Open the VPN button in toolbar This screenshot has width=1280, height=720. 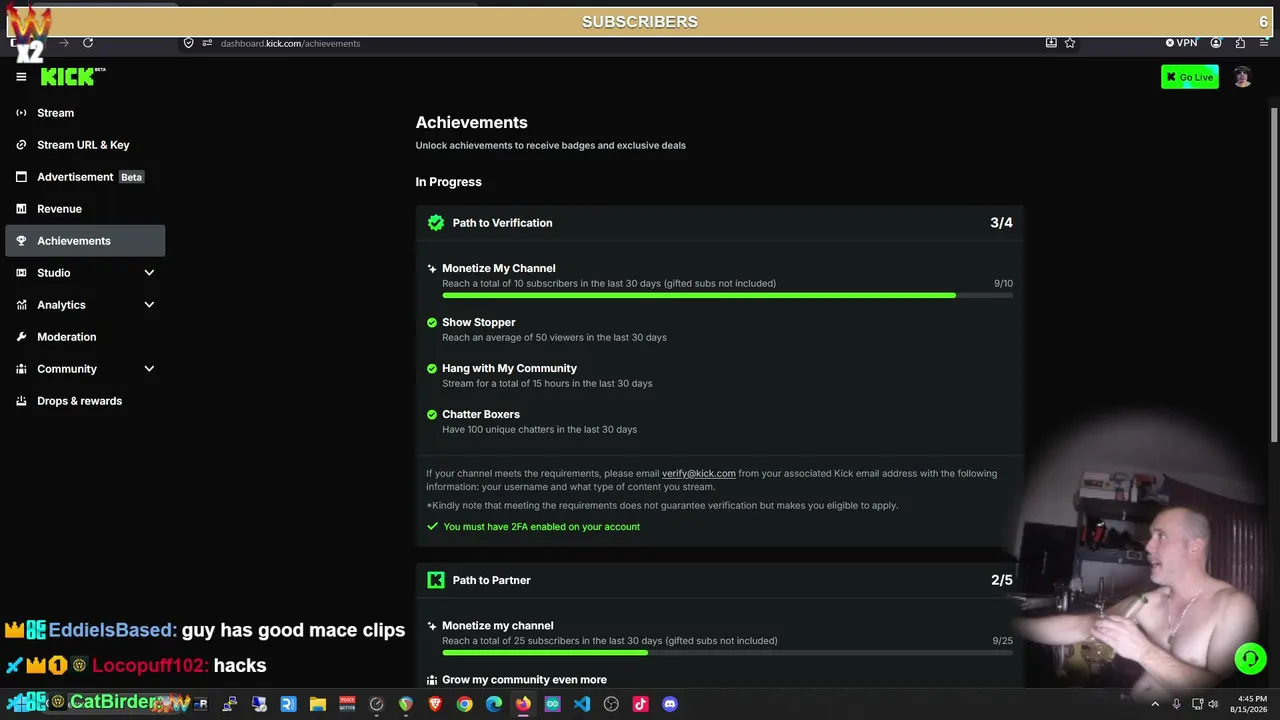[1181, 43]
